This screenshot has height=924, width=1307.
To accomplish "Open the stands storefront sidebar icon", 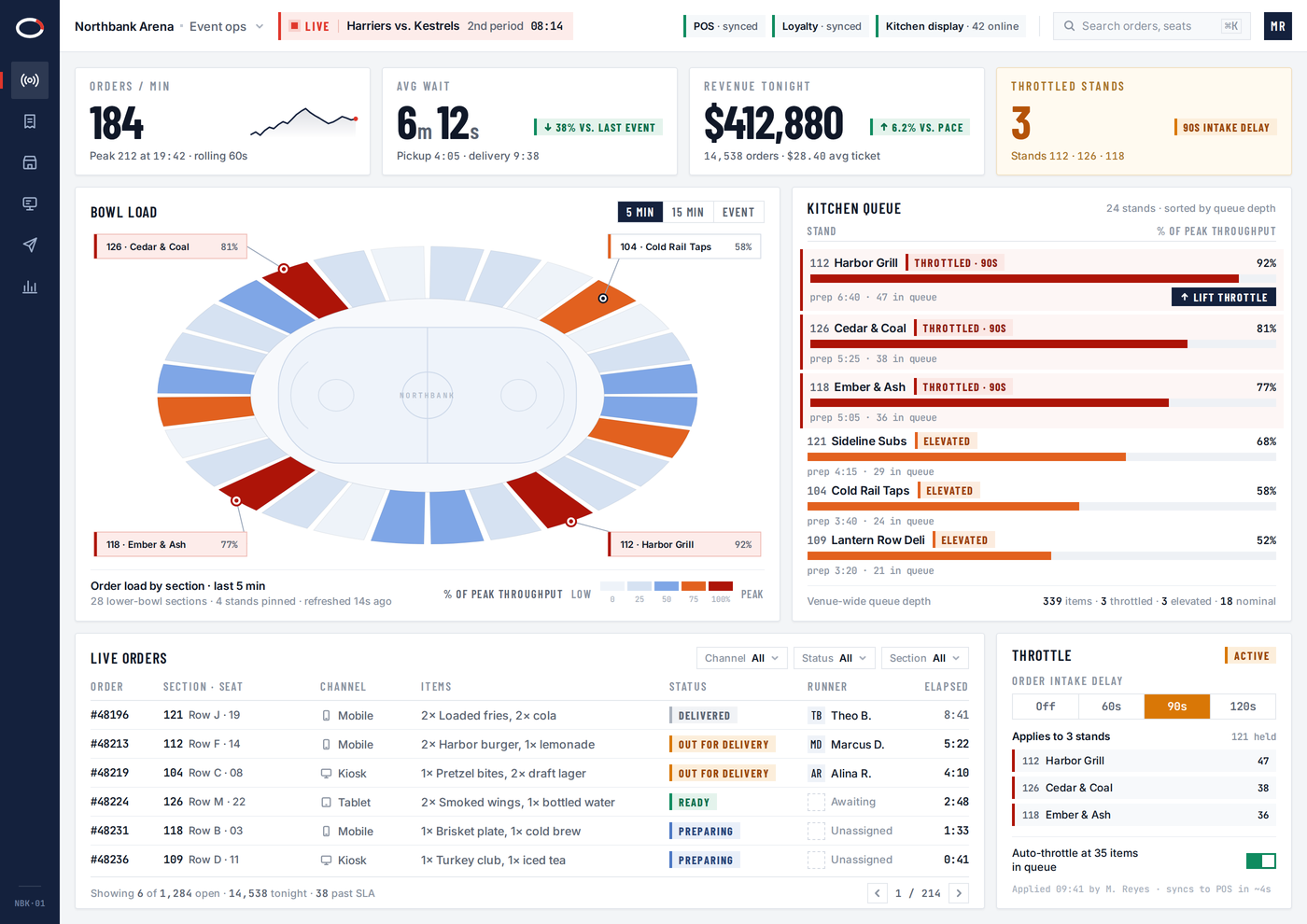I will click(x=30, y=162).
